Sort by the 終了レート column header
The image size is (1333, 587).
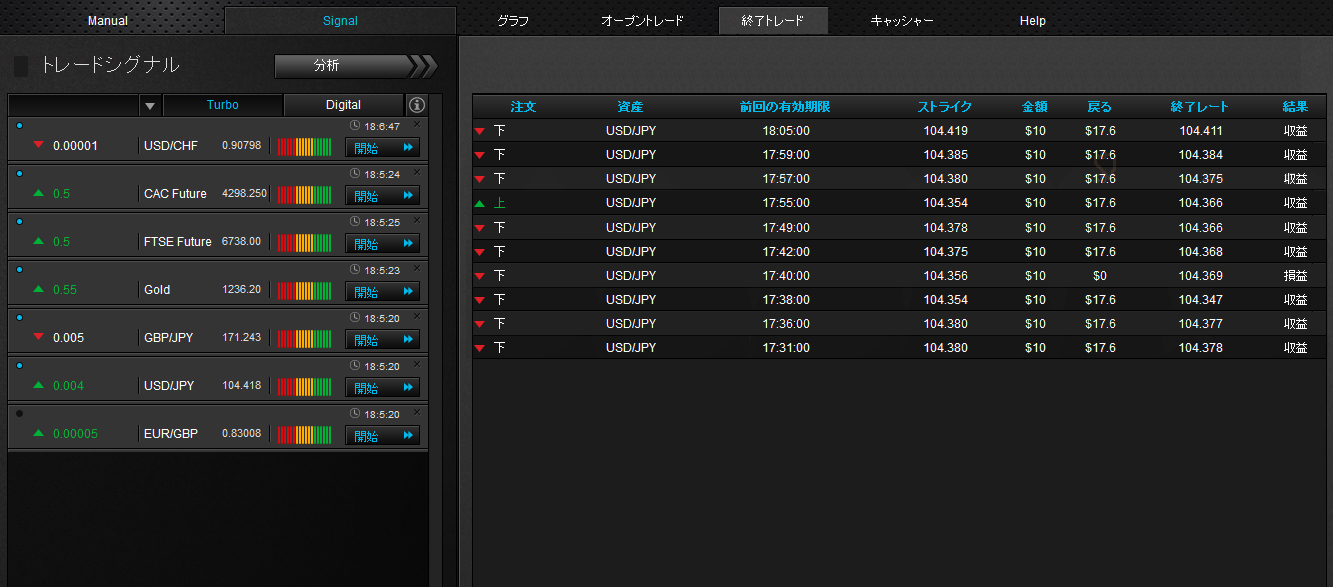tap(1200, 107)
